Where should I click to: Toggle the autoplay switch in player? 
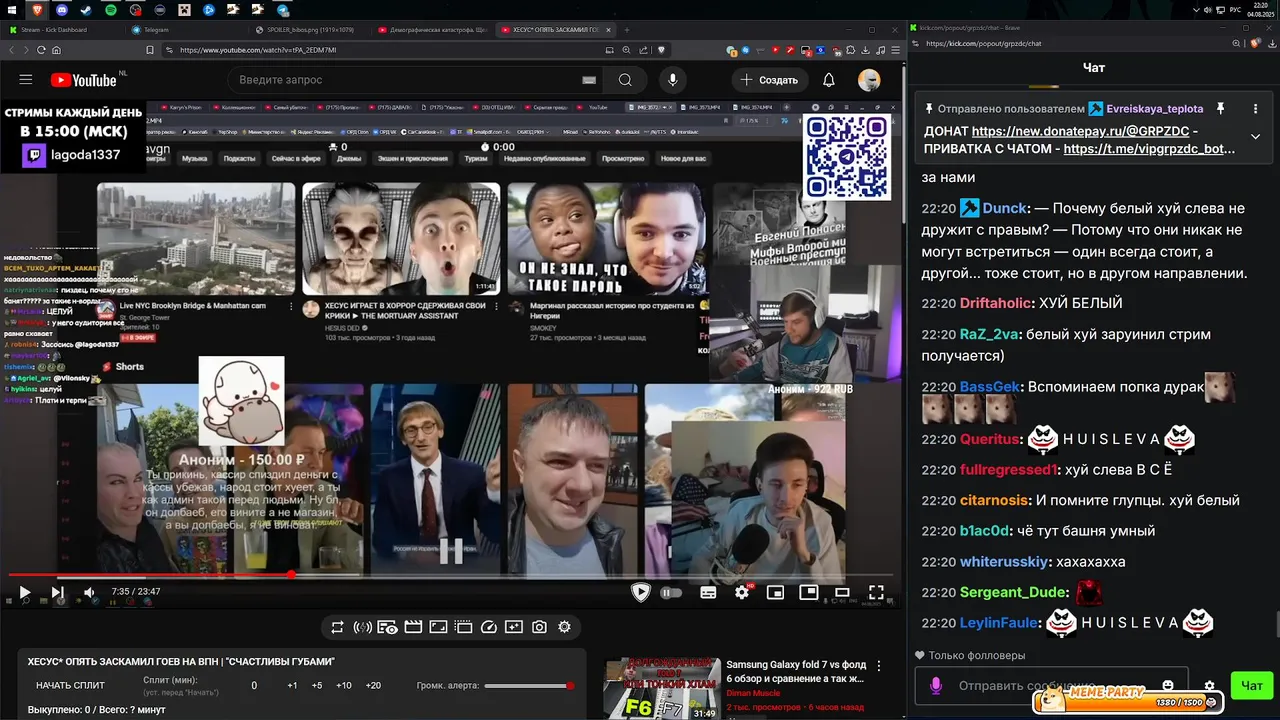tap(671, 592)
